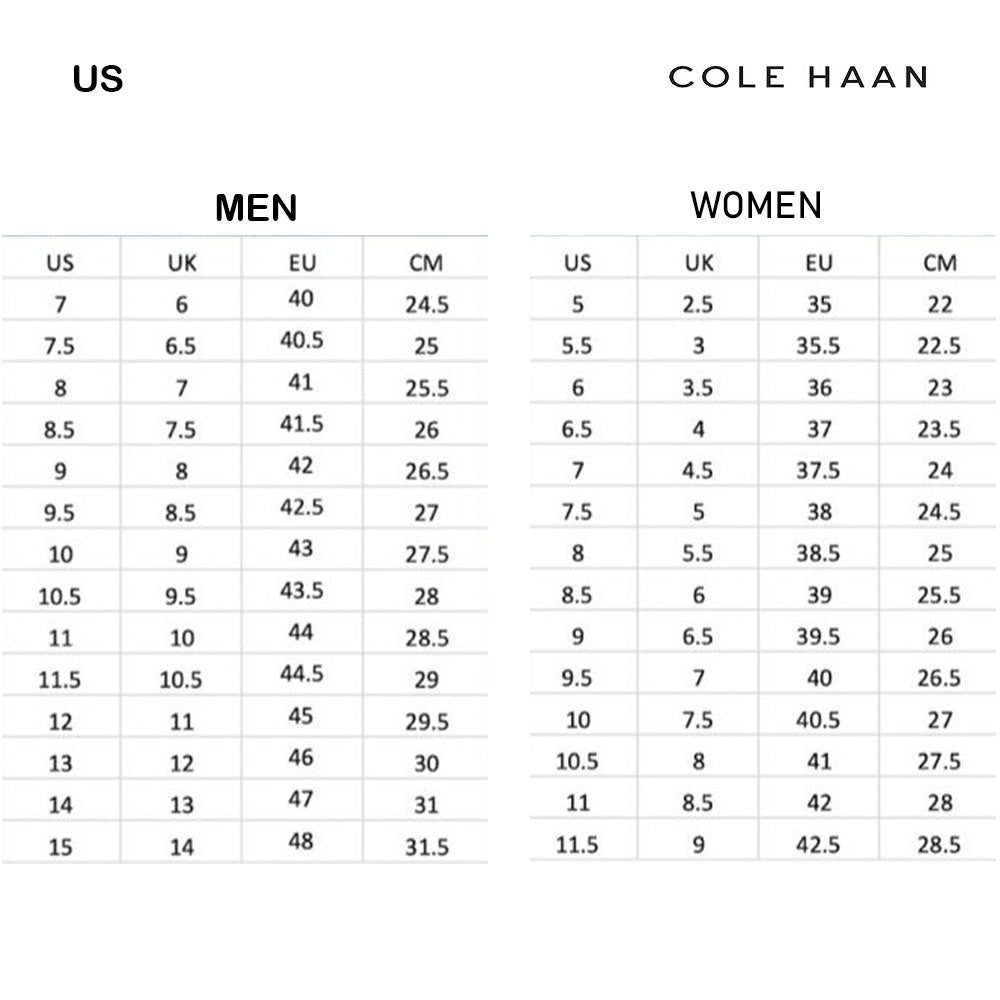1000x1000 pixels.
Task: Select the MEN table heading
Action: [256, 208]
